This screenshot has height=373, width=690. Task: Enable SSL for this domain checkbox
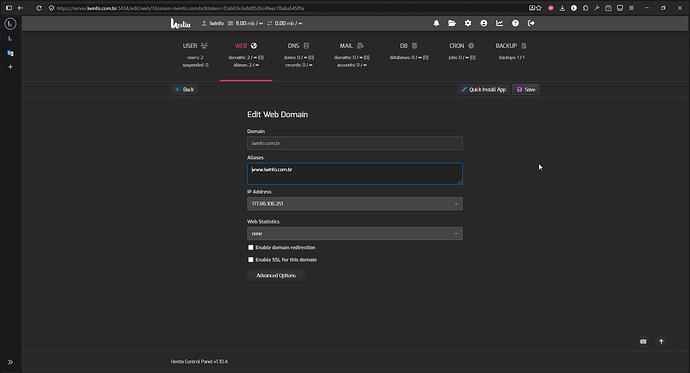pos(251,260)
